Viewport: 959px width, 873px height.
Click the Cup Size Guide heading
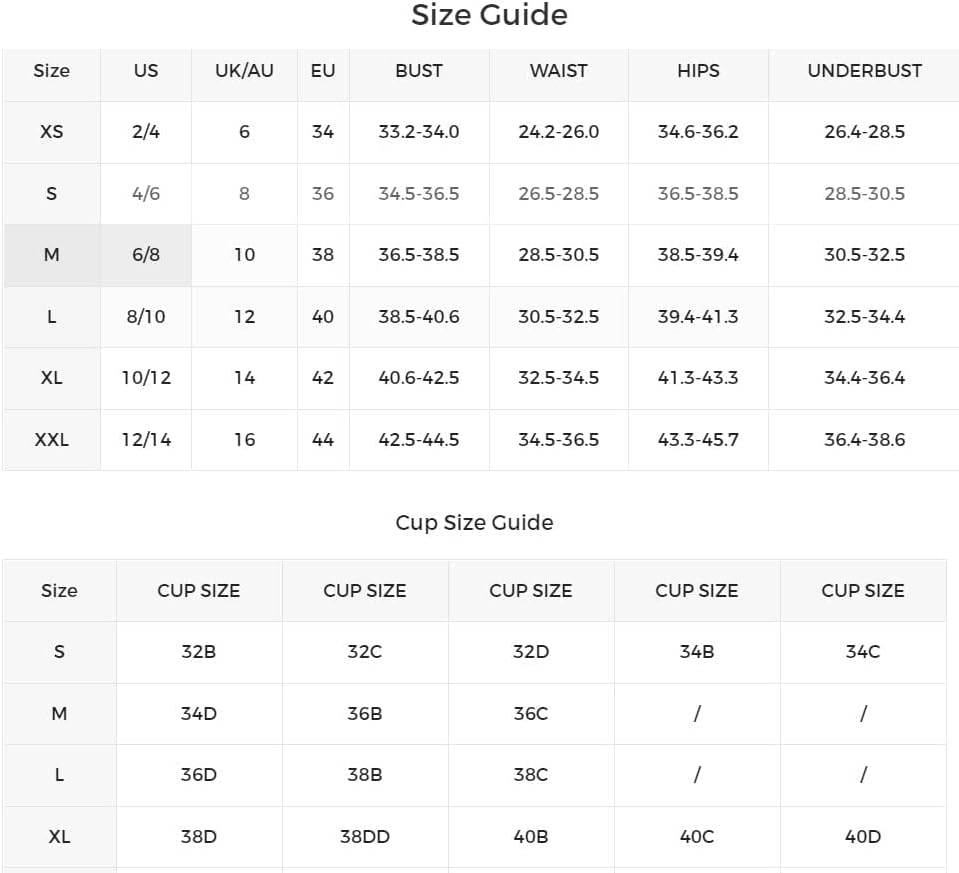pyautogui.click(x=474, y=522)
